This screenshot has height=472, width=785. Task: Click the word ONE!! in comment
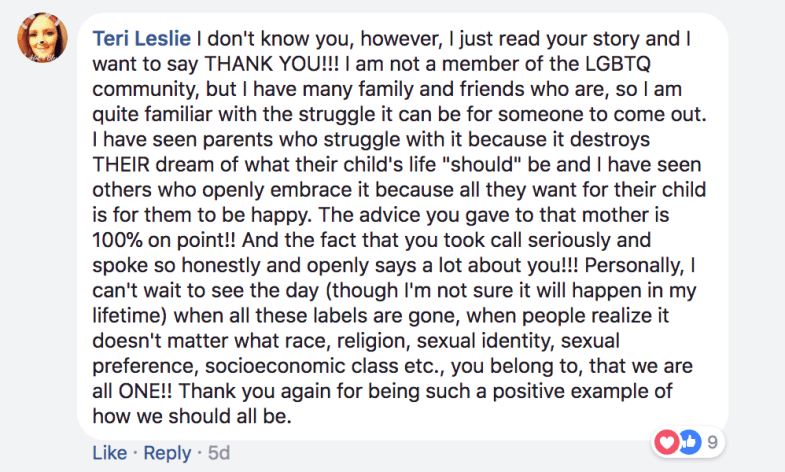145,391
